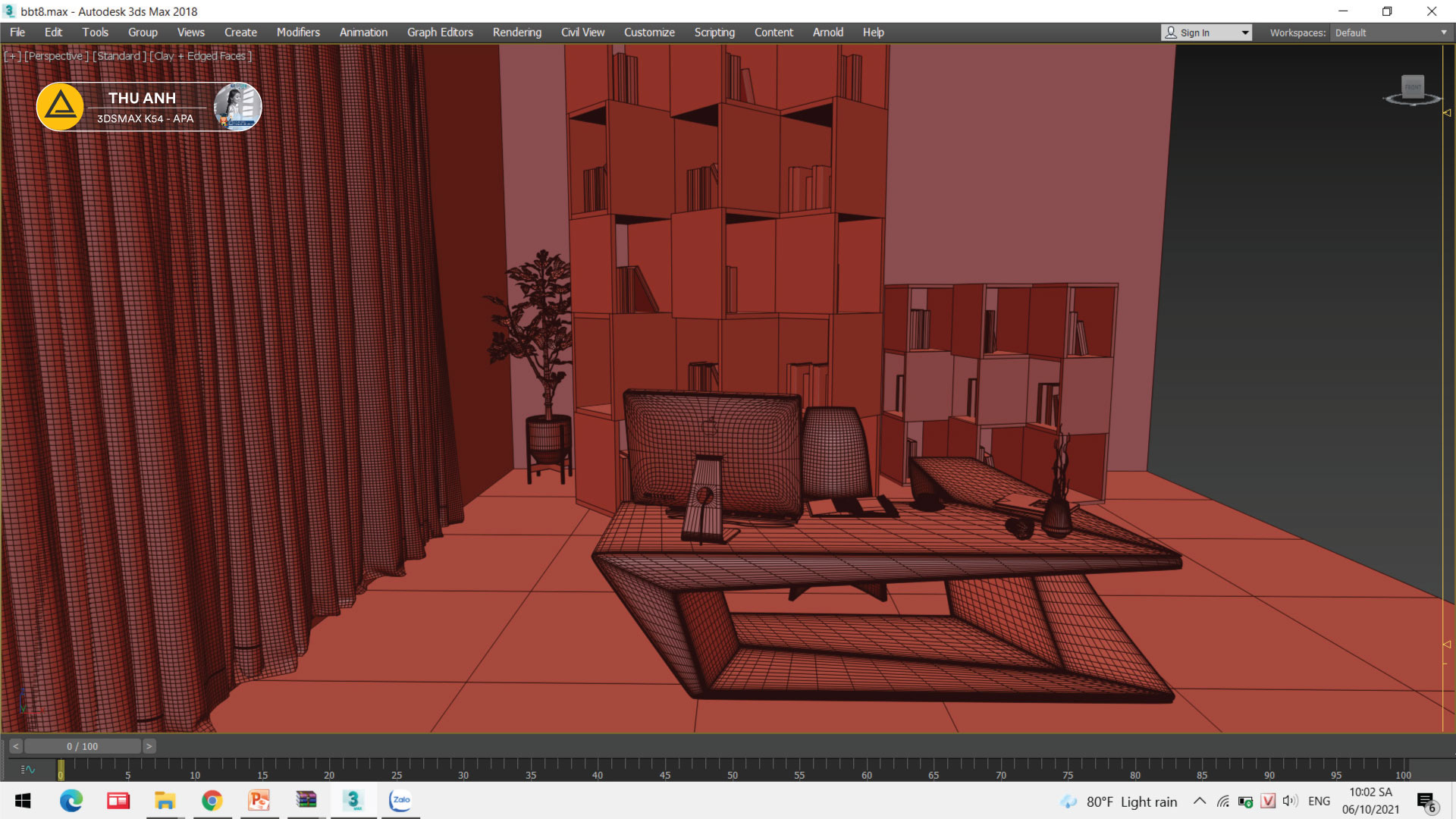1456x819 pixels.
Task: Switch to PowerPoint in the taskbar
Action: click(259, 801)
